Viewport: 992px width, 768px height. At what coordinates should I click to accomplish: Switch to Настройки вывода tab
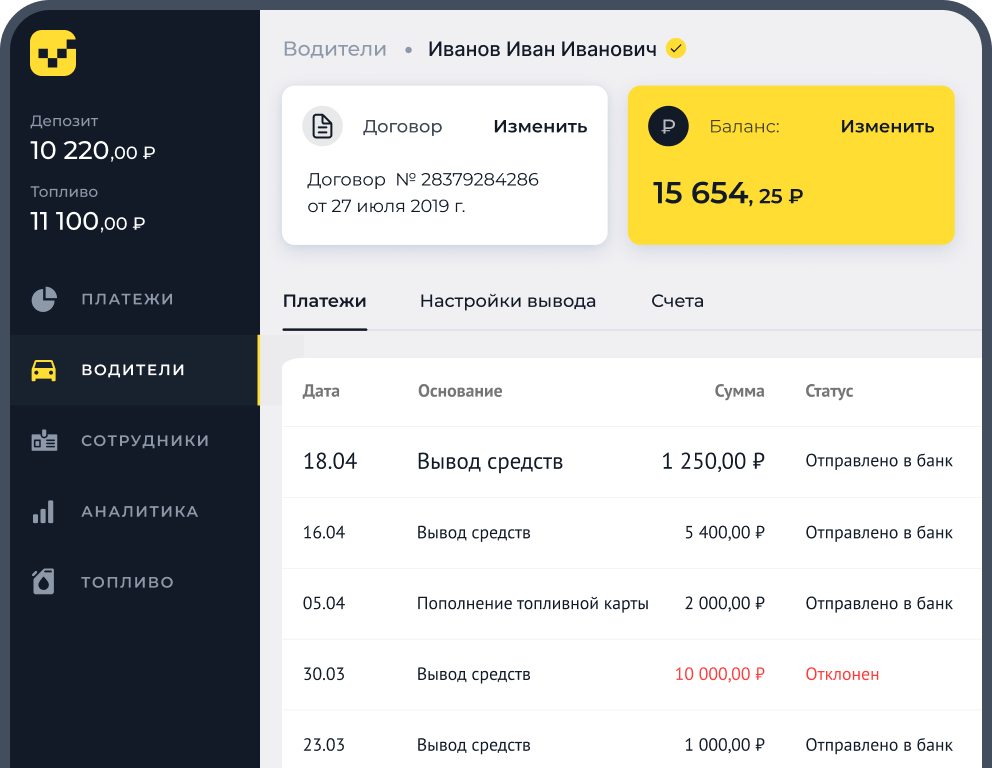pos(507,300)
